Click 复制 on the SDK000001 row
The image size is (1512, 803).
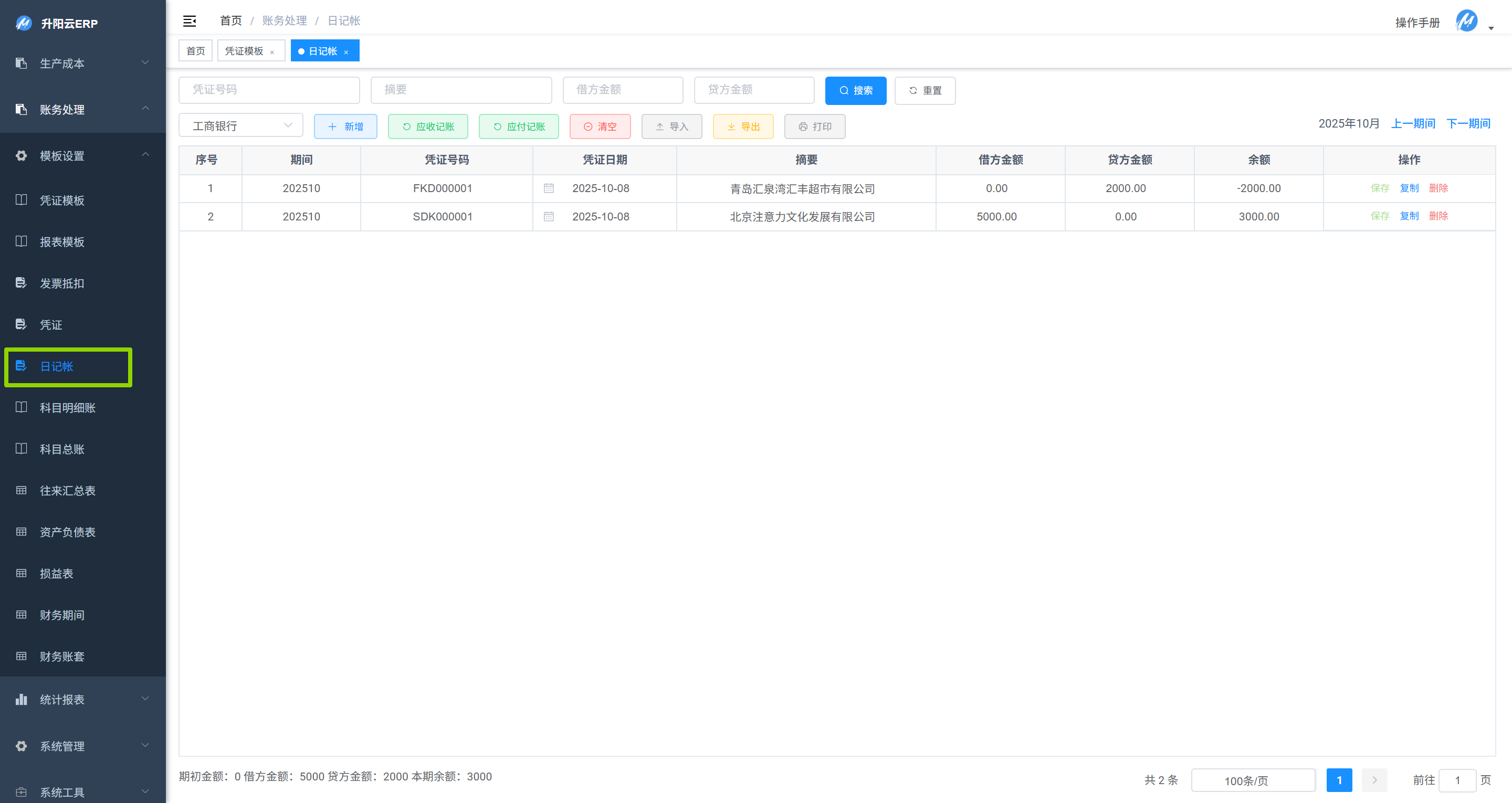(x=1409, y=216)
